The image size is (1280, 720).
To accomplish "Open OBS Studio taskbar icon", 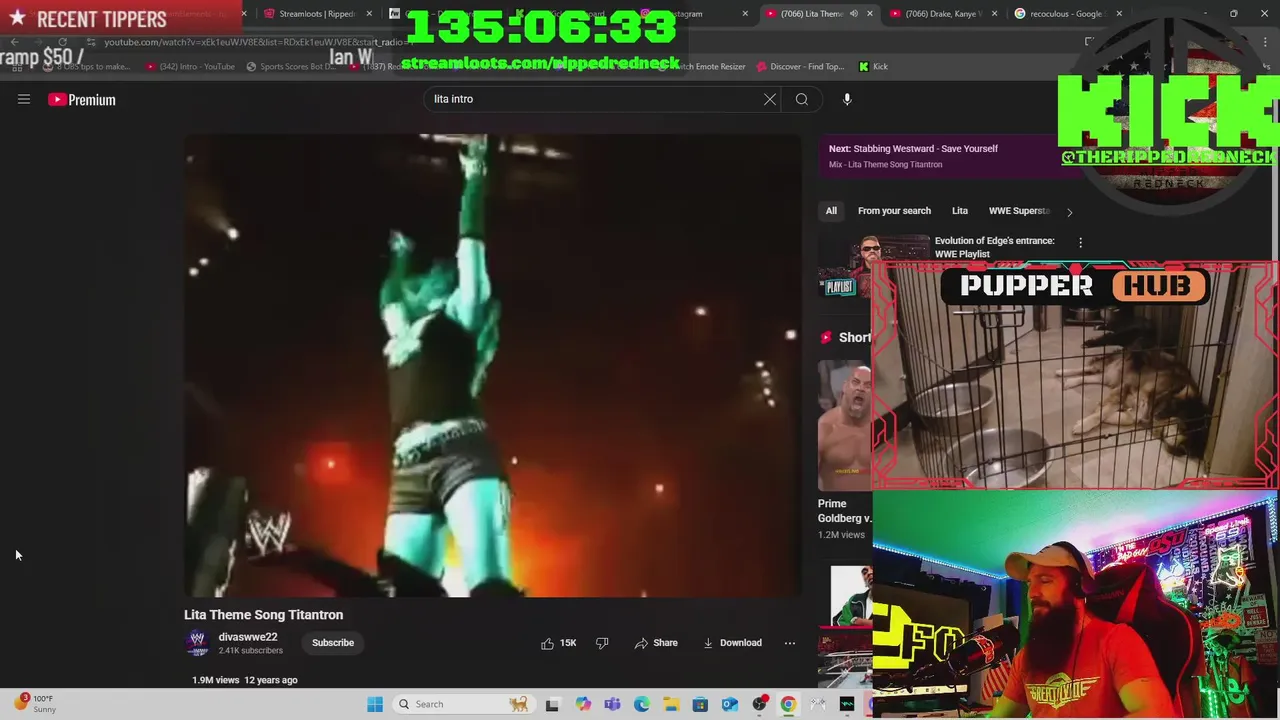I will pos(760,704).
